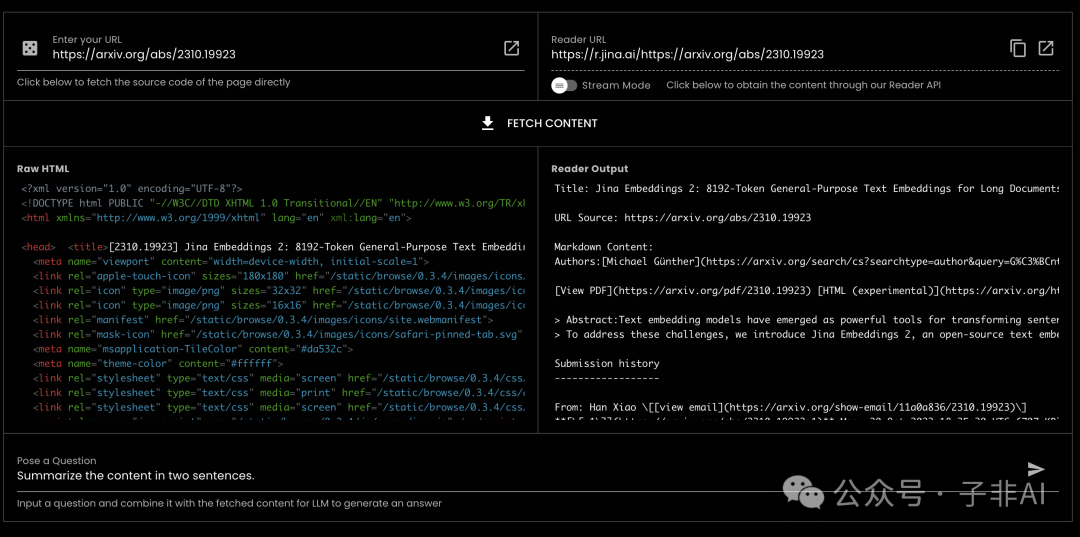Copy the Reader URL to clipboard
Image resolution: width=1080 pixels, height=537 pixels.
[1018, 48]
